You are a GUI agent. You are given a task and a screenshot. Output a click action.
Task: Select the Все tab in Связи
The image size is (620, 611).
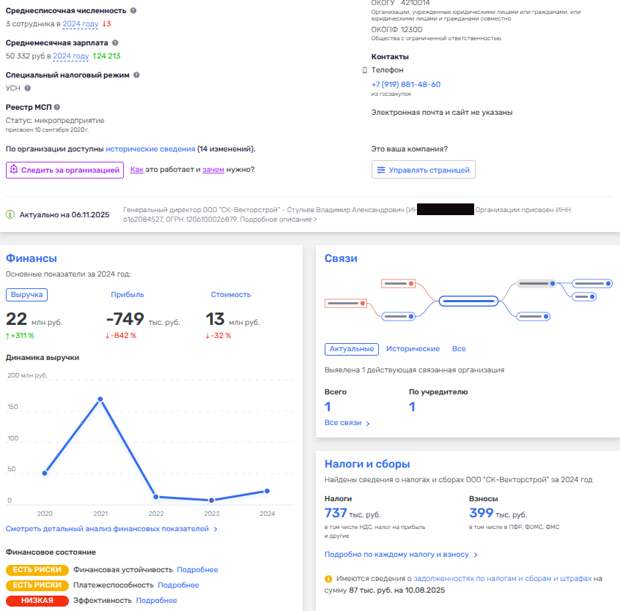(459, 349)
